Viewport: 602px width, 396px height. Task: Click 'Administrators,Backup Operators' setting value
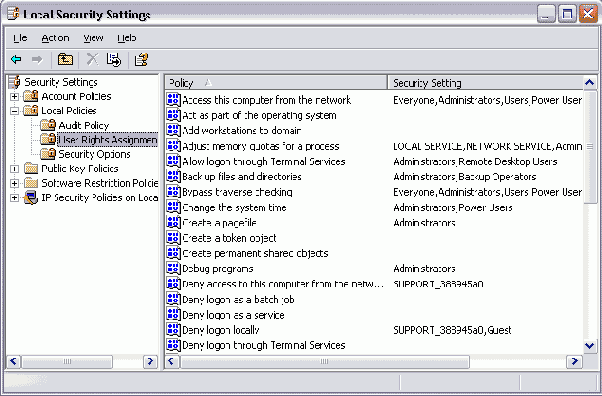point(465,177)
